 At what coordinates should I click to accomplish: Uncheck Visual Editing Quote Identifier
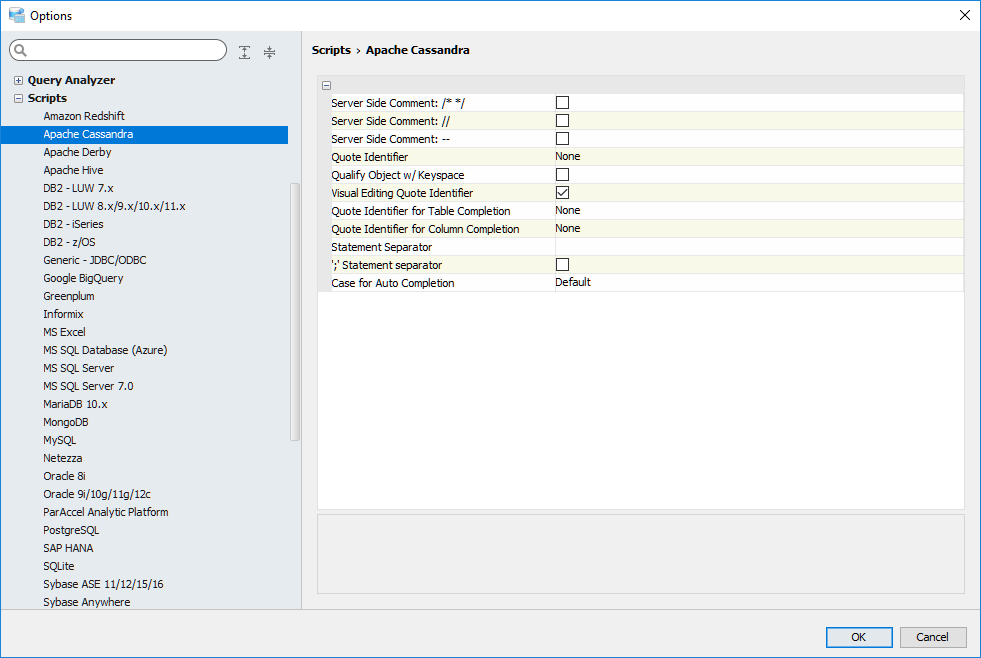click(562, 192)
